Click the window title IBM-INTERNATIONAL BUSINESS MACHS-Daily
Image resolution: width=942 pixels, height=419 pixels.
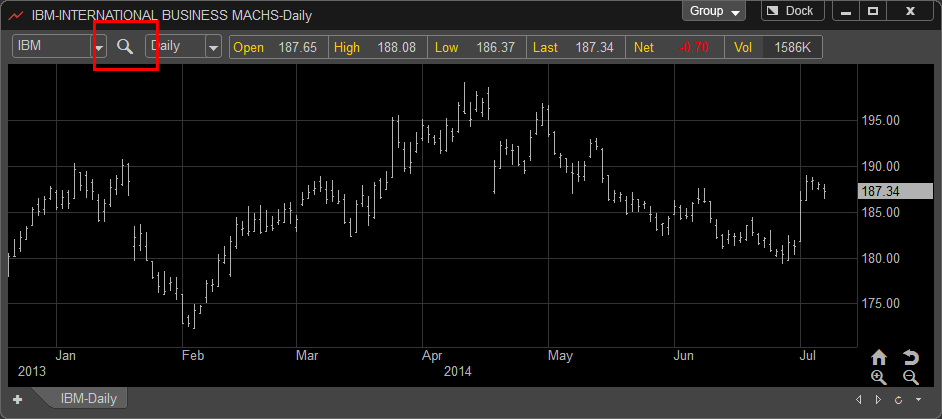[172, 16]
